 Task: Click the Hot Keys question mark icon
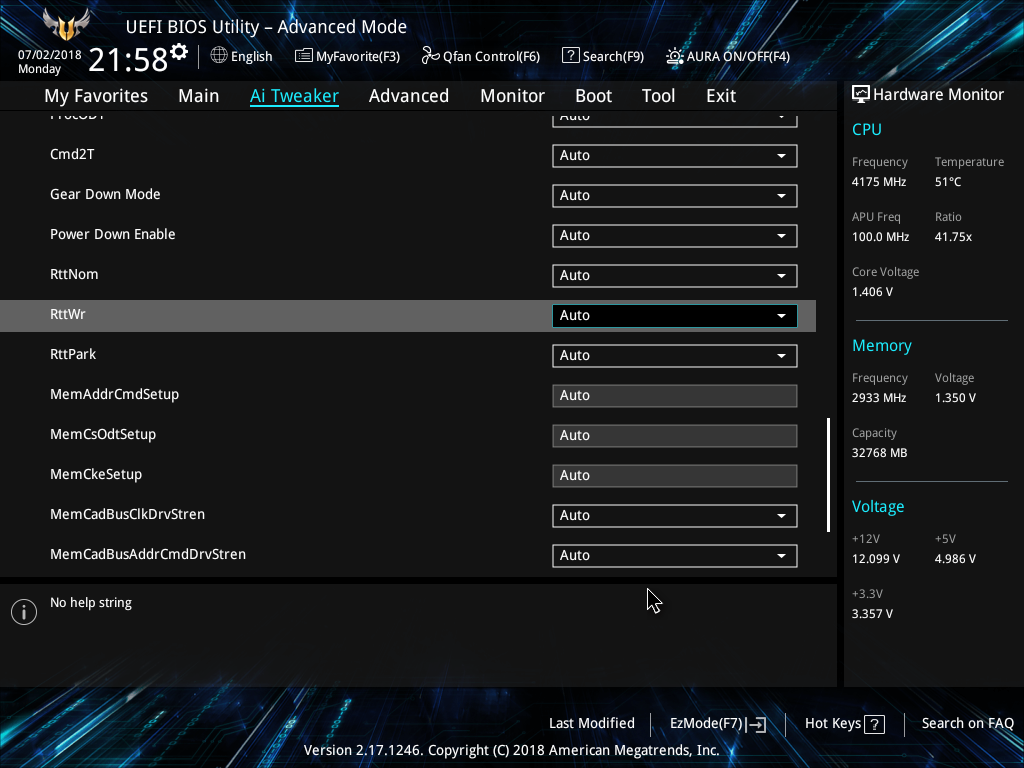click(874, 724)
